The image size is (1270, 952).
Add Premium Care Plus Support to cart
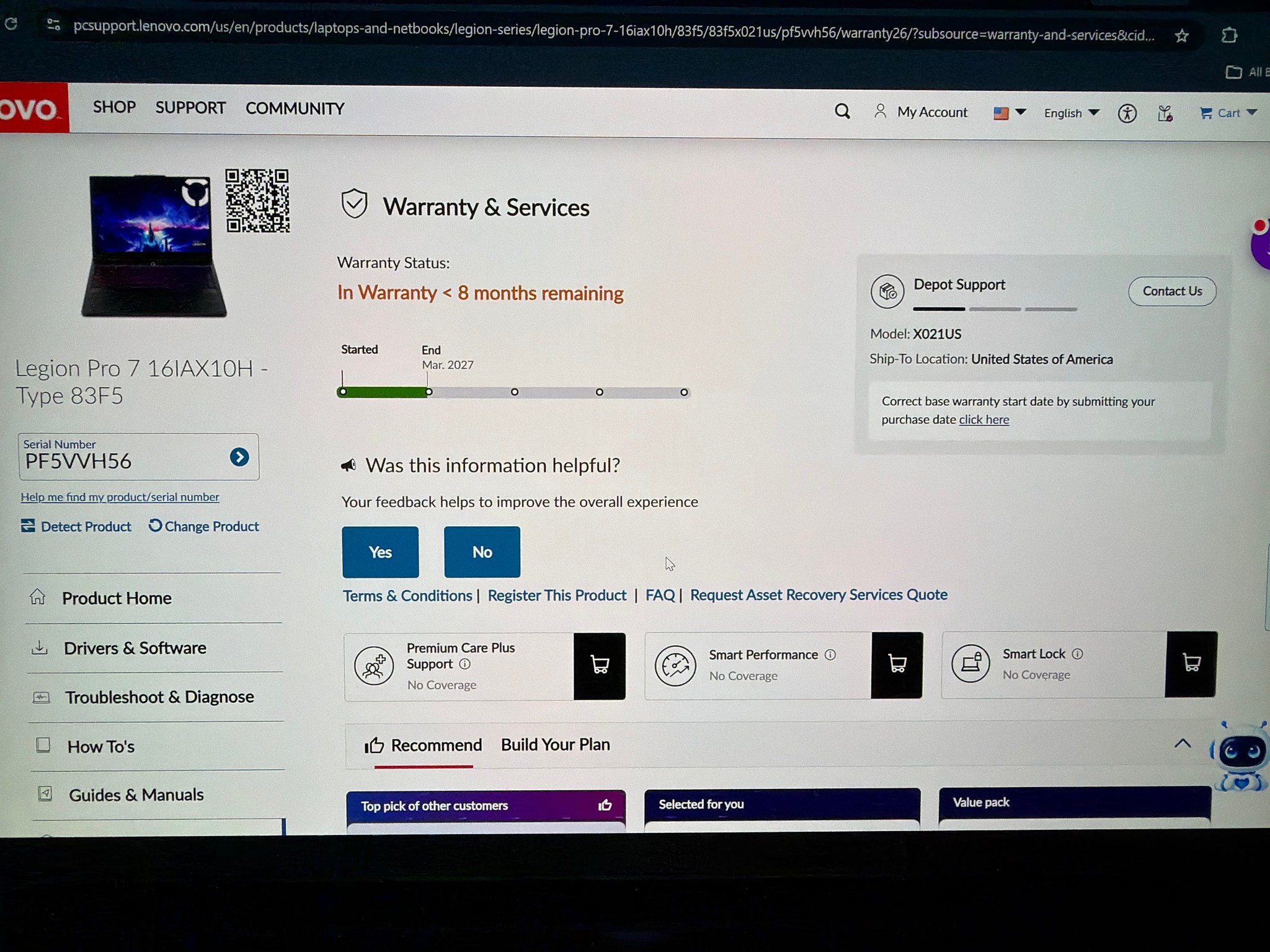(x=600, y=666)
